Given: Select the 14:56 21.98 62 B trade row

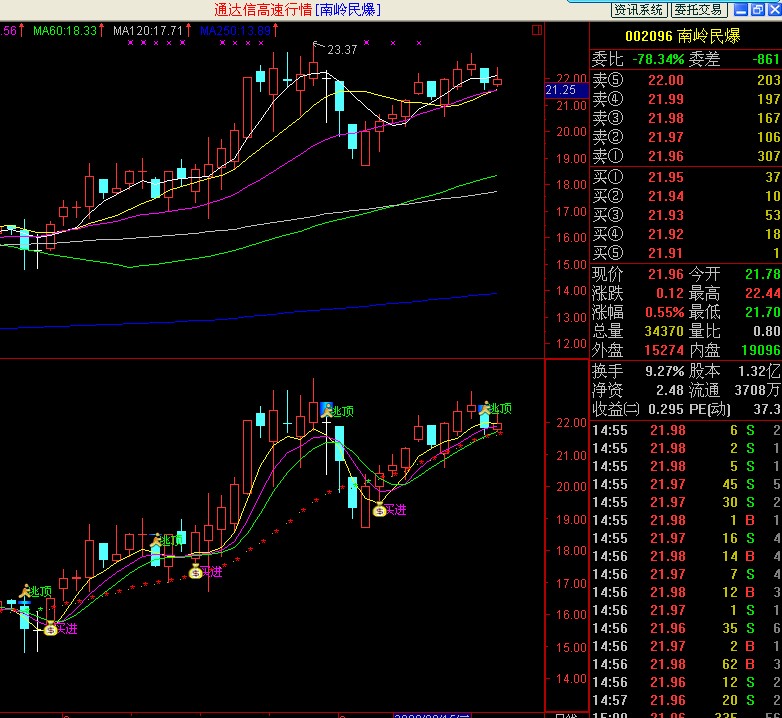Looking at the screenshot, I should coord(686,664).
